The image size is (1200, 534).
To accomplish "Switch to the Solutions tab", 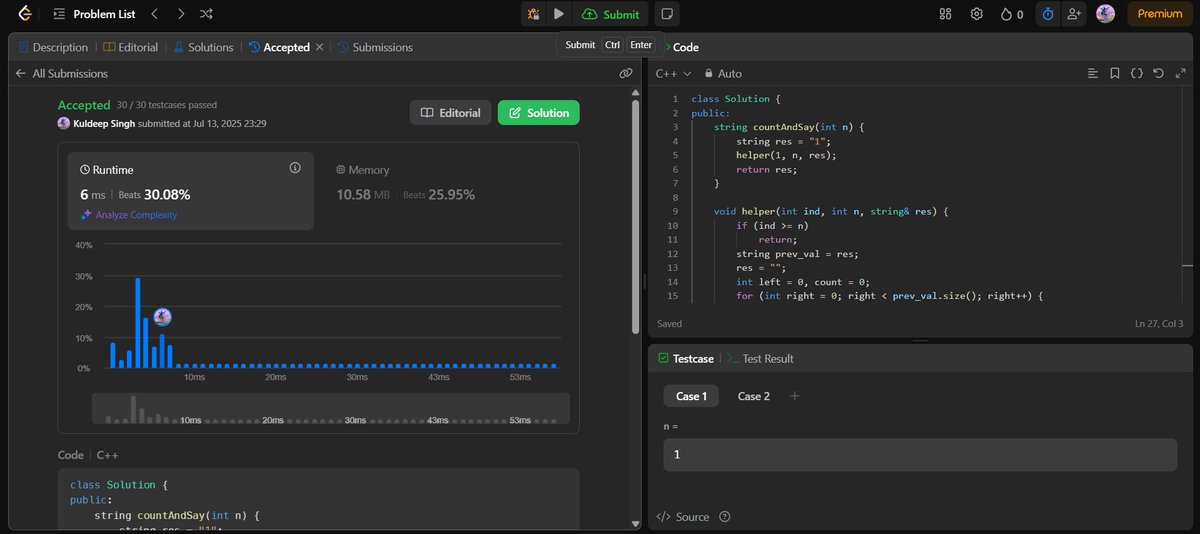I will tap(204, 47).
